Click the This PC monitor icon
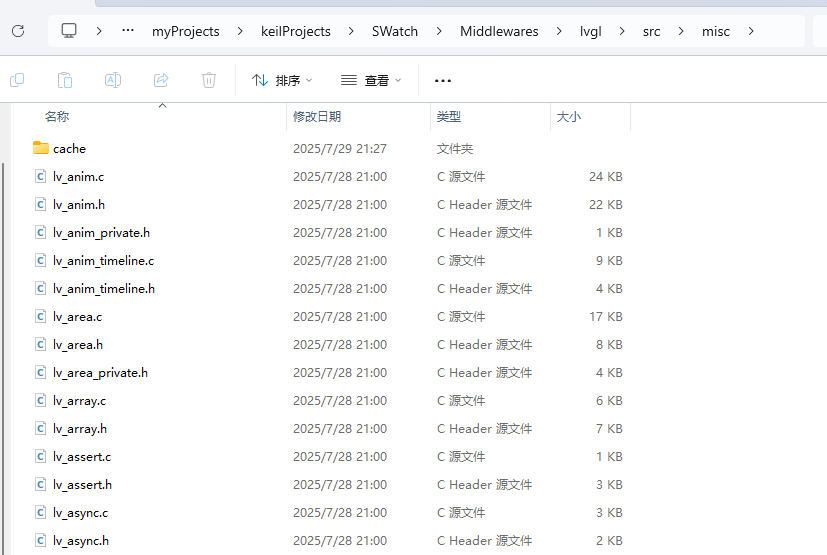The height and width of the screenshot is (555, 827). 69,31
